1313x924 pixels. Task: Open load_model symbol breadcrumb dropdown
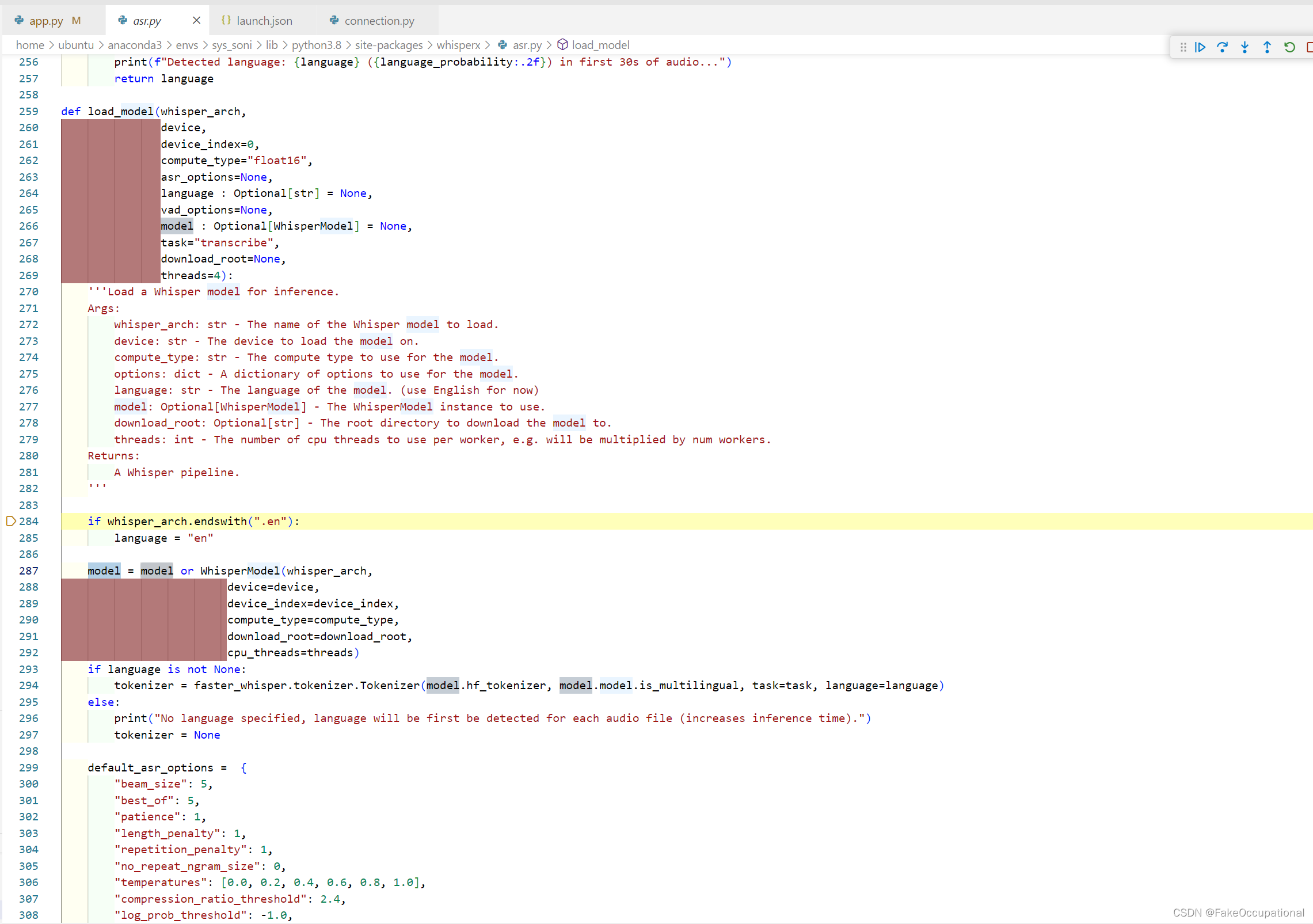coord(600,45)
